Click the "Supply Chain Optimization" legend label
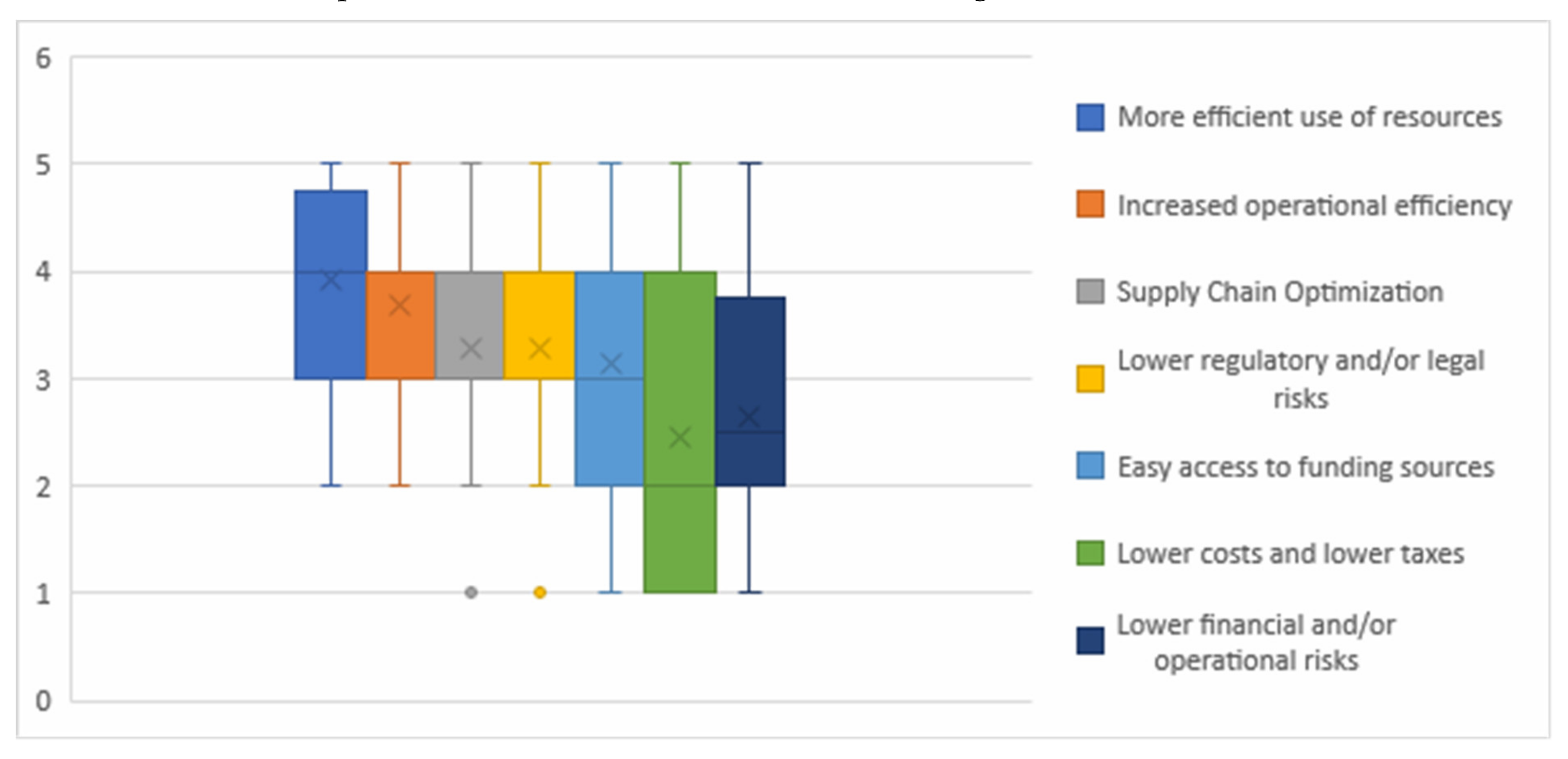Screen dimensions: 1568x759 click(1280, 292)
